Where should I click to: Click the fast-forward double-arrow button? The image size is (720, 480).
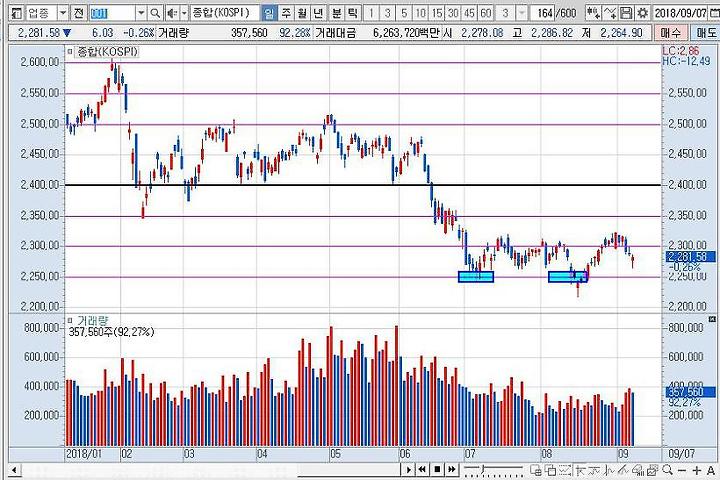pos(452,470)
